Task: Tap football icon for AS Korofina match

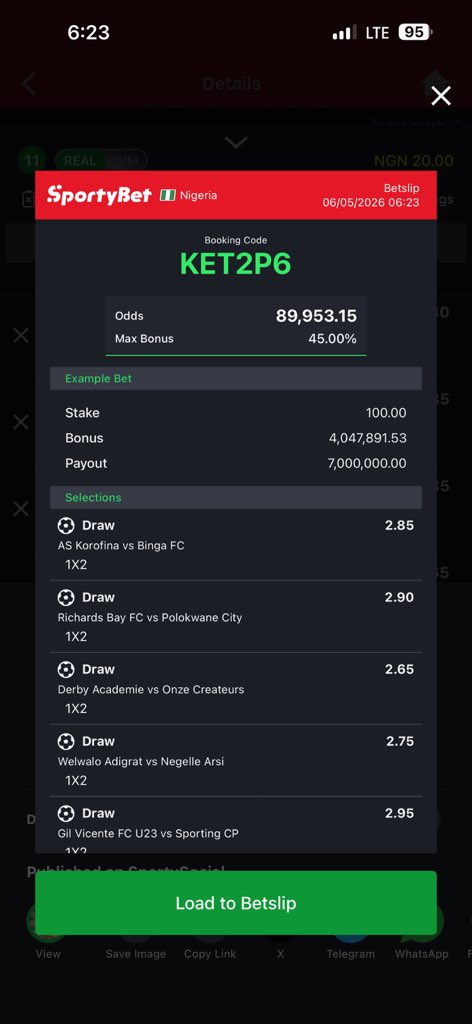Action: 66,525
